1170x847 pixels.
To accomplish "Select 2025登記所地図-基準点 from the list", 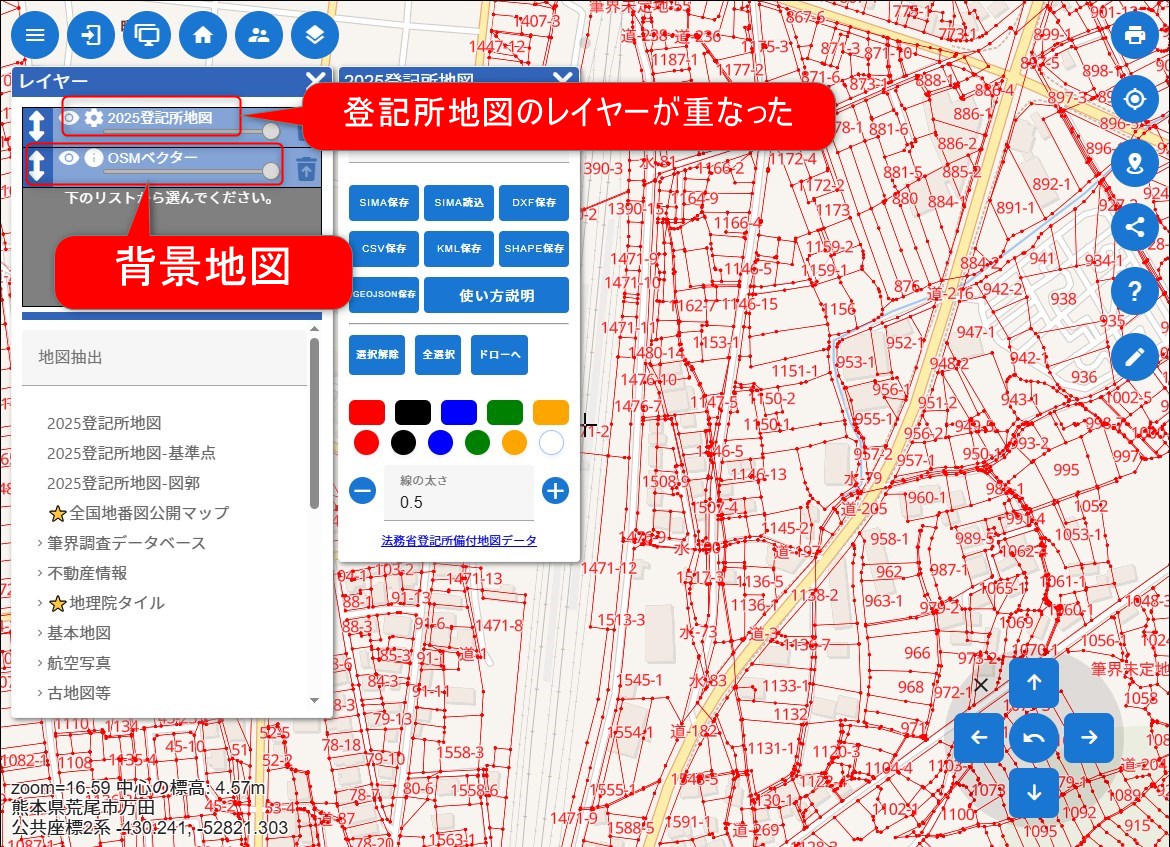I will coord(131,453).
